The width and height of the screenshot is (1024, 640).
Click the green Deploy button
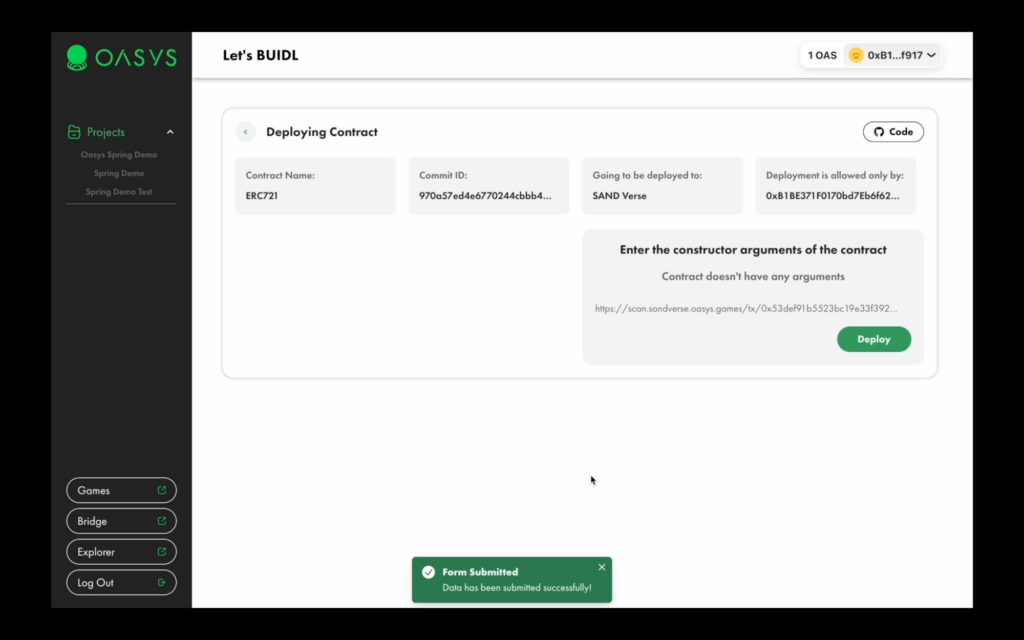pos(874,339)
